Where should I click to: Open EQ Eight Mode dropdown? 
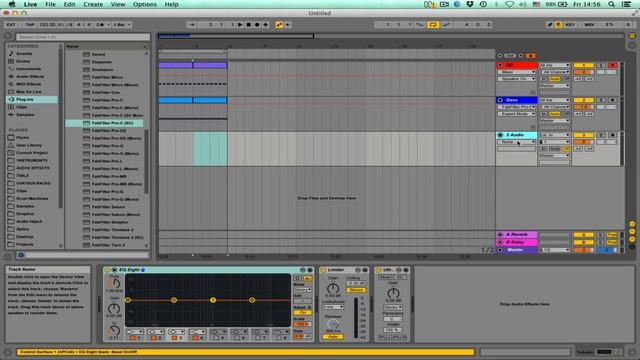[302, 290]
